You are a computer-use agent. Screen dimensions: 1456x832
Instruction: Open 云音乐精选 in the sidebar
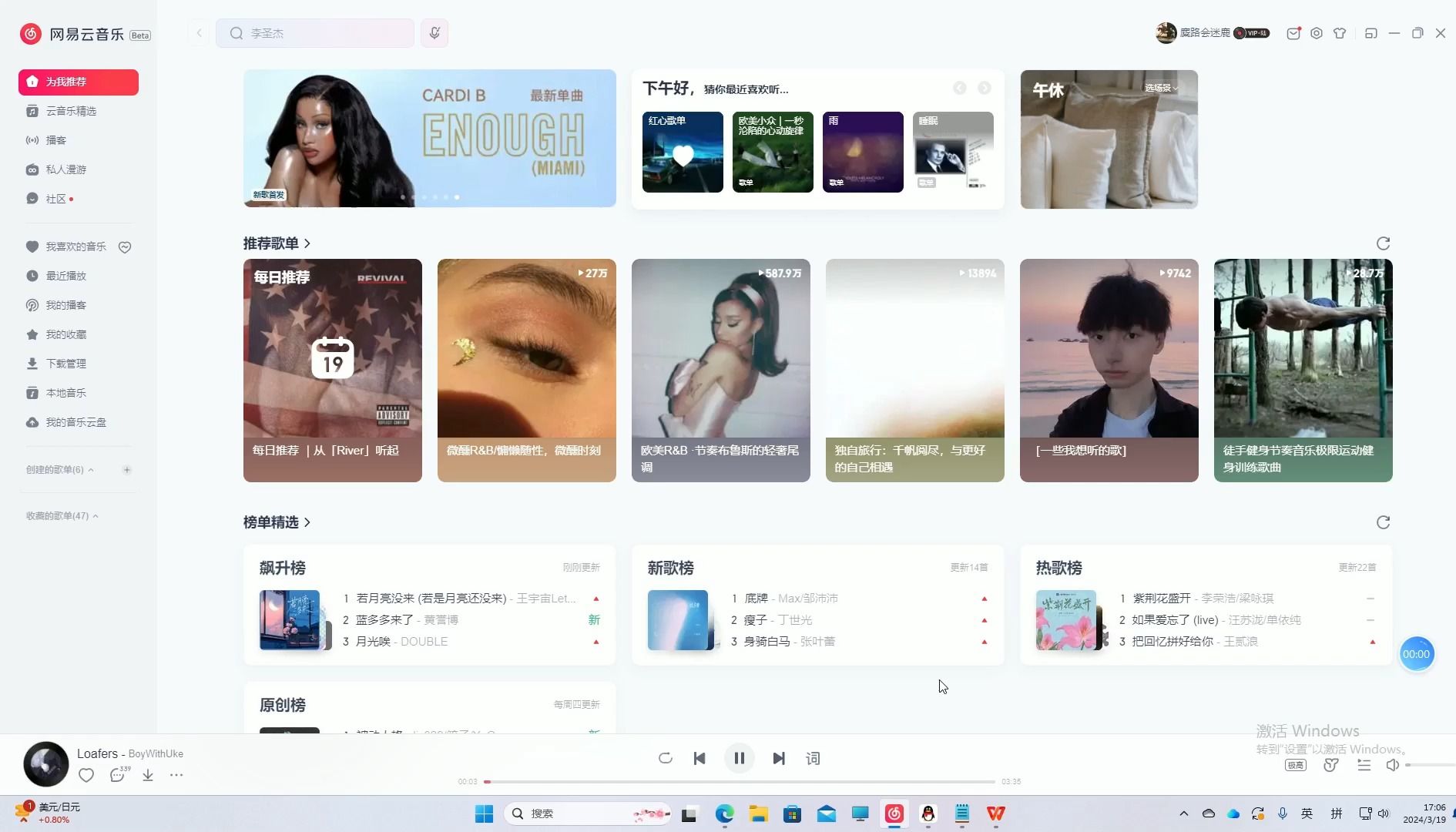coord(71,111)
